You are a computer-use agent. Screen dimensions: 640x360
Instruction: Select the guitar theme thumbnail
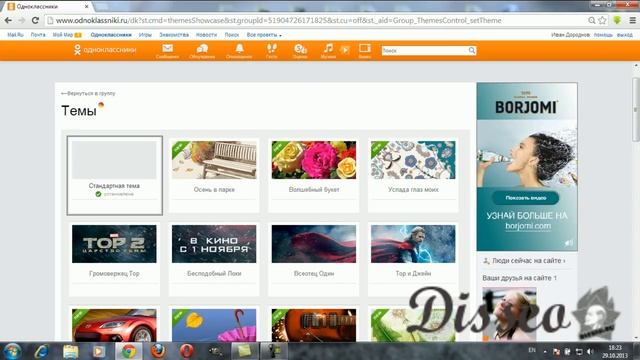pyautogui.click(x=314, y=325)
